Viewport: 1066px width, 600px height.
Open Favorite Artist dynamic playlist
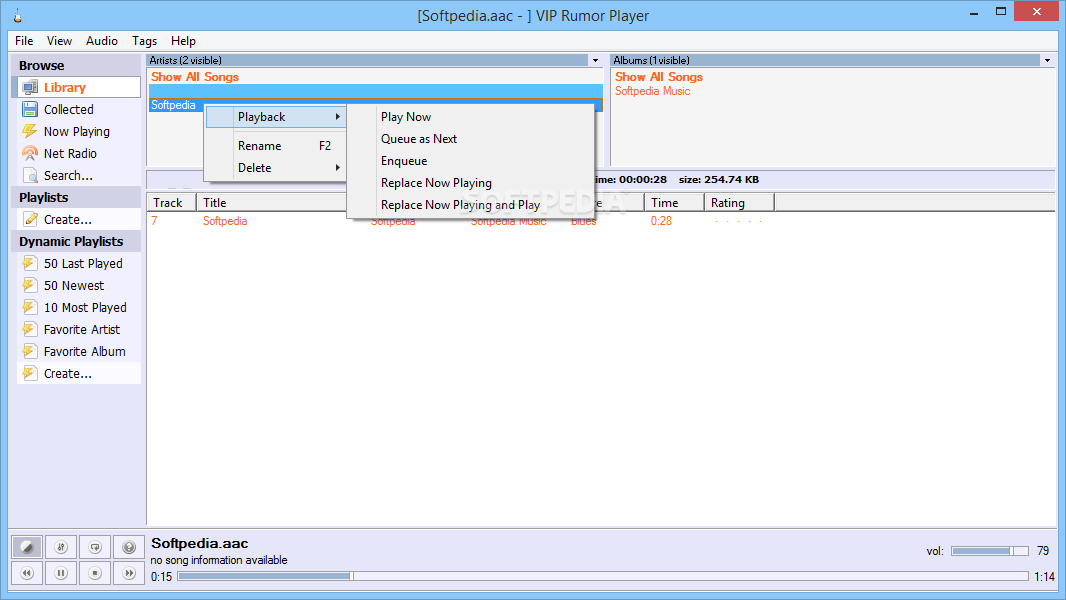point(77,330)
